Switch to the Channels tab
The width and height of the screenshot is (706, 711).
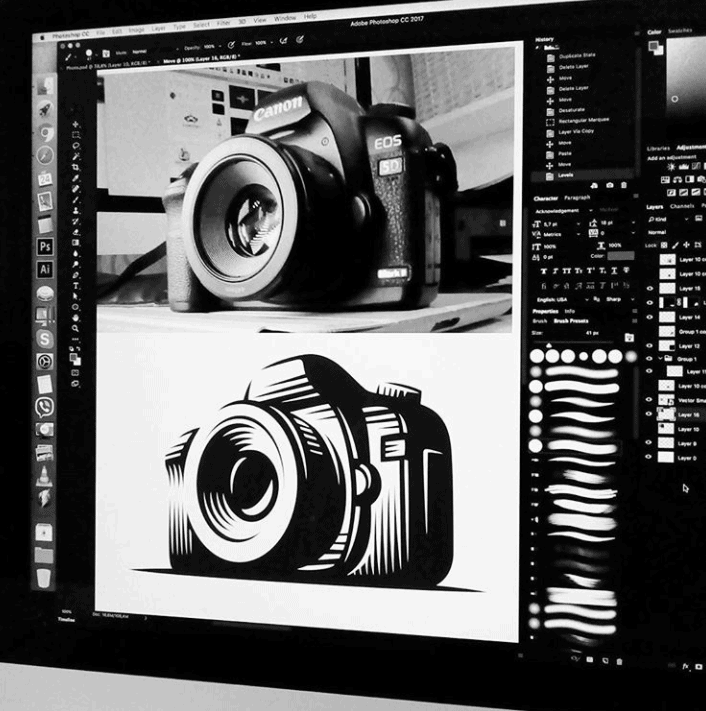[682, 206]
